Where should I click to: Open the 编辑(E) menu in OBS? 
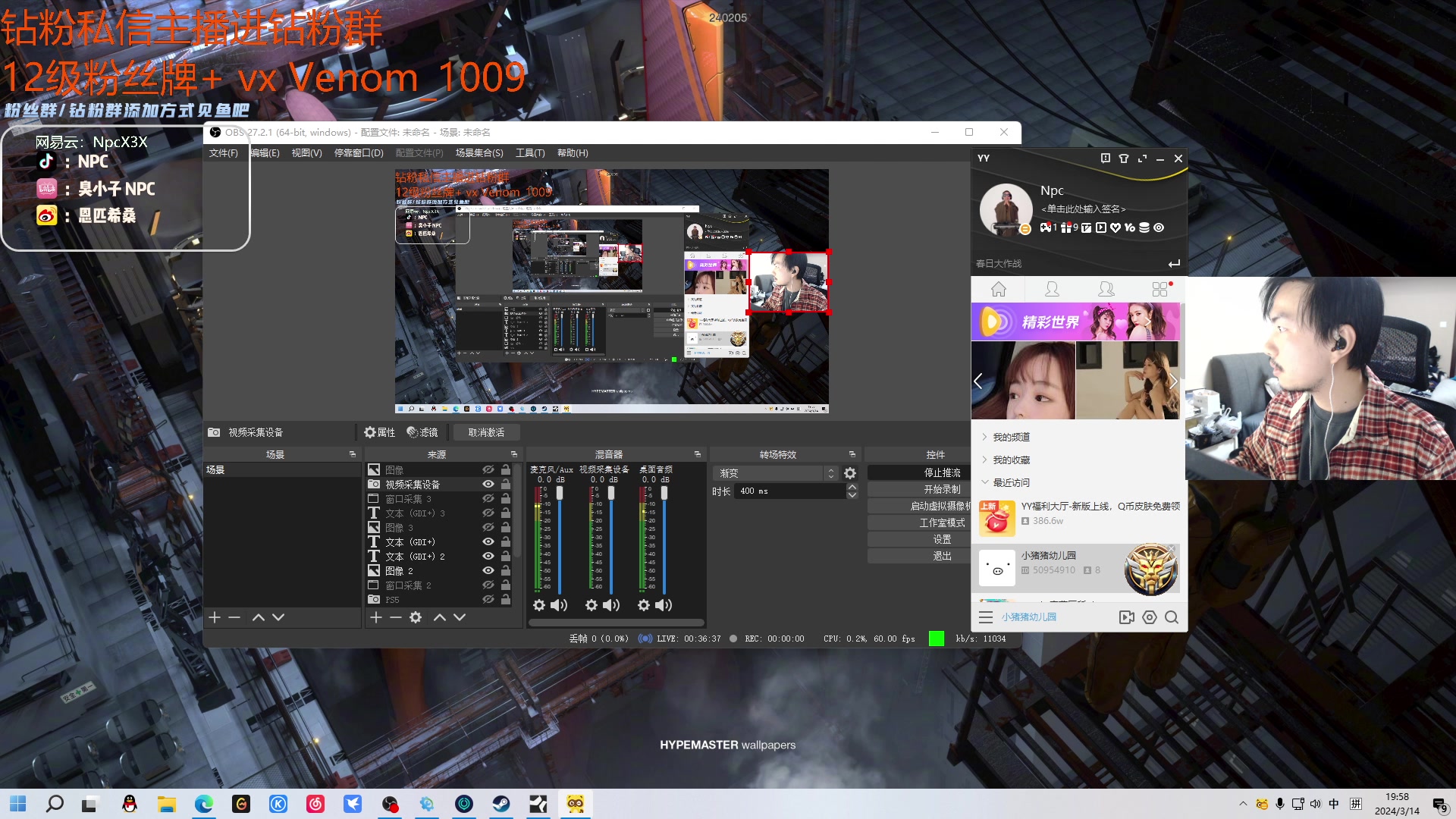(x=265, y=153)
